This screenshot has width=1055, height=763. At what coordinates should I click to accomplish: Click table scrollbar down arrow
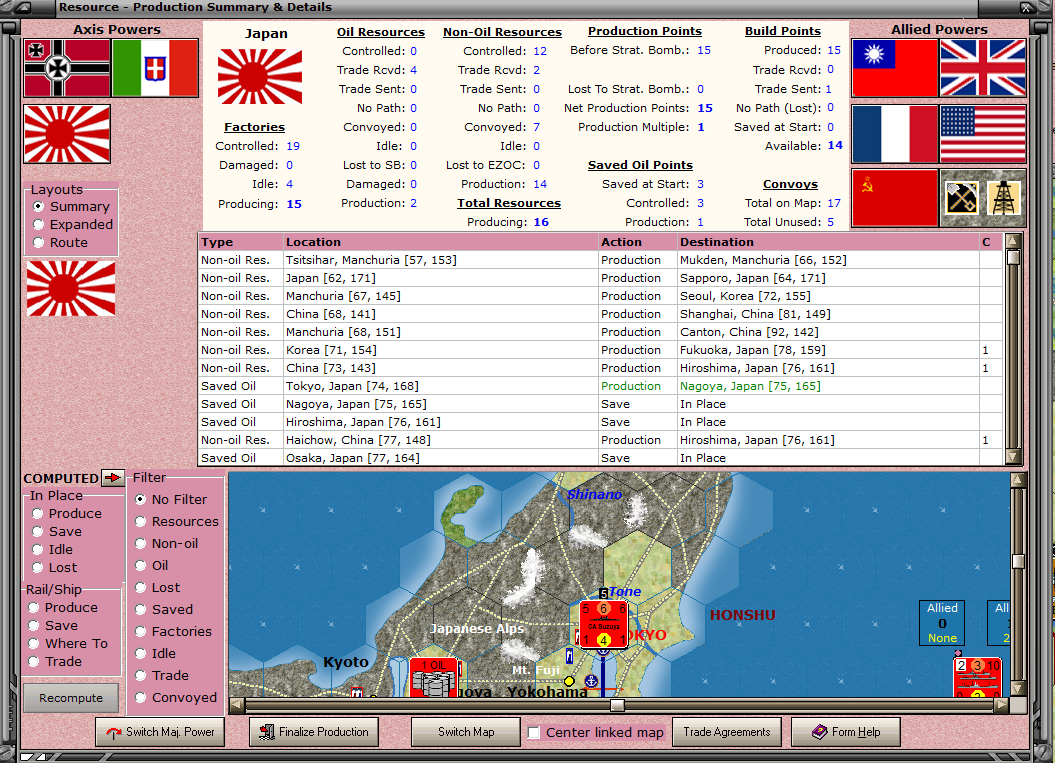click(1013, 457)
